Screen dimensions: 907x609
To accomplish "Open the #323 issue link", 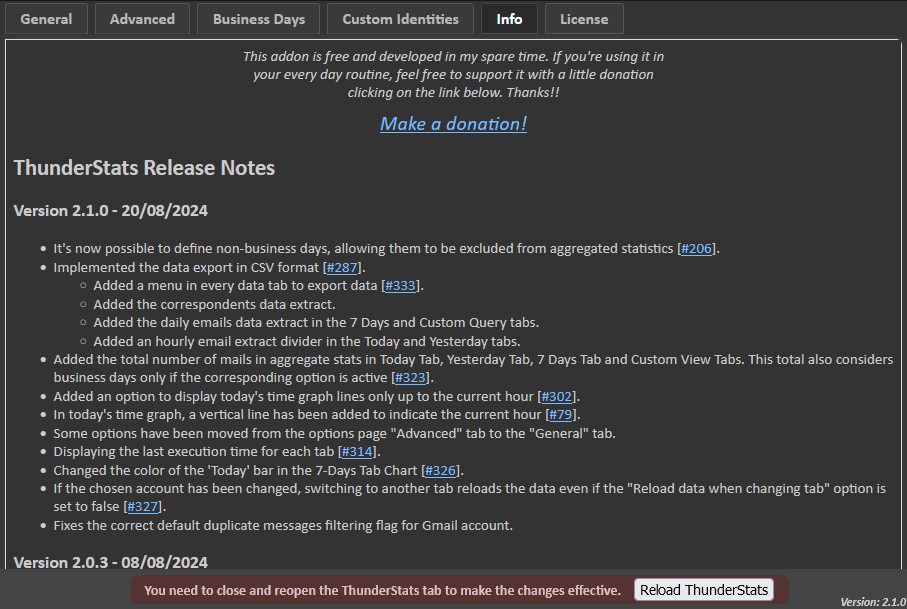I will 410,378.
